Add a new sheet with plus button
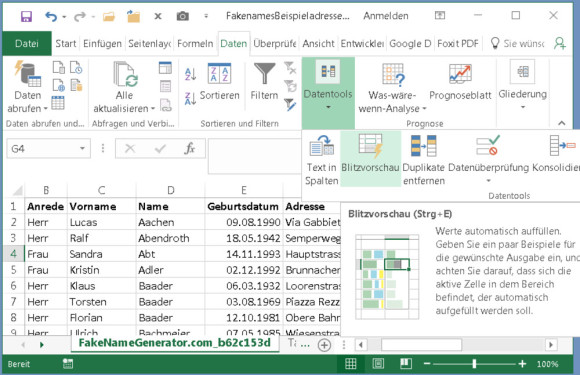580x375 pixels. pyautogui.click(x=324, y=345)
